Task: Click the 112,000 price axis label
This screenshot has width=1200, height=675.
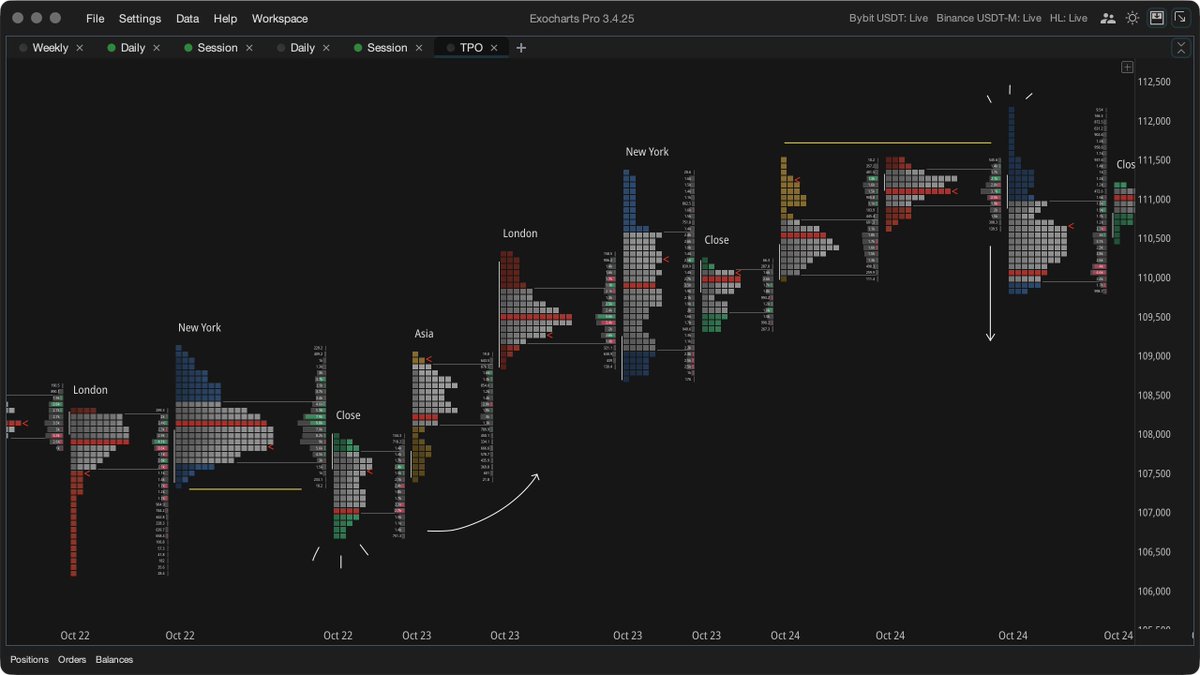Action: [1155, 121]
